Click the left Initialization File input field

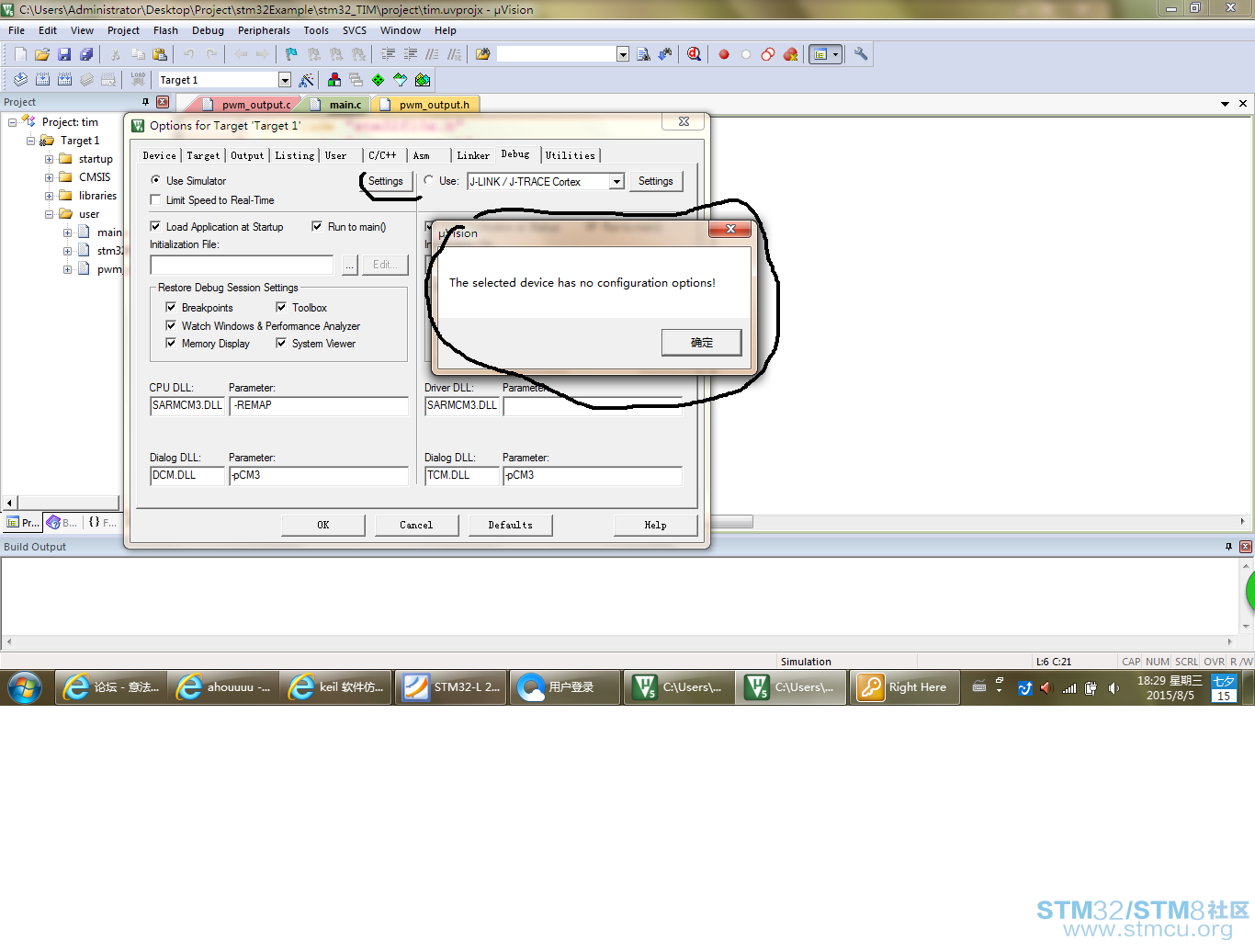click(242, 265)
